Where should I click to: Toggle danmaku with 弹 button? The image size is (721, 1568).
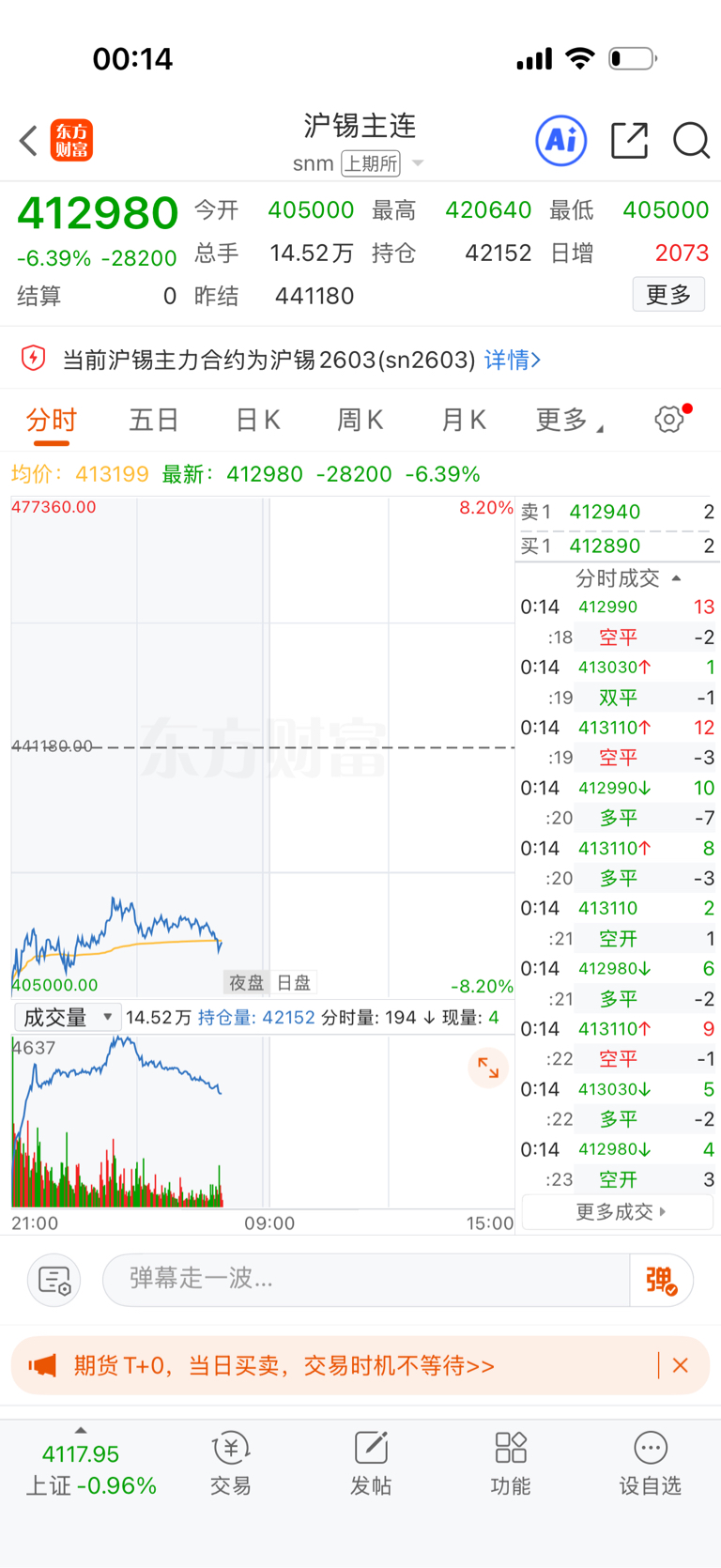(661, 1280)
